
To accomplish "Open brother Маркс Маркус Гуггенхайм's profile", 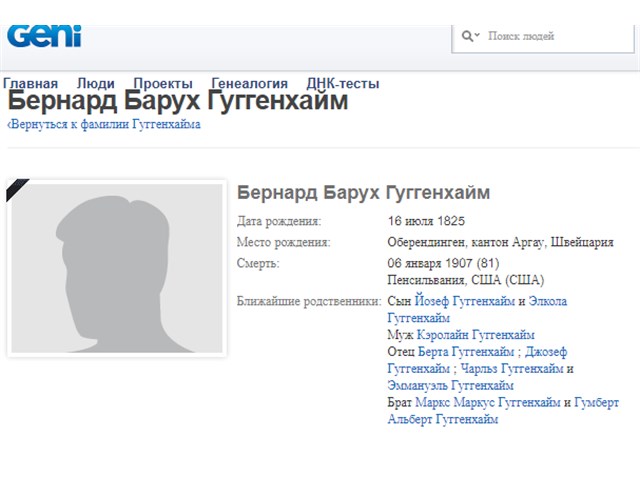I will click(487, 403).
